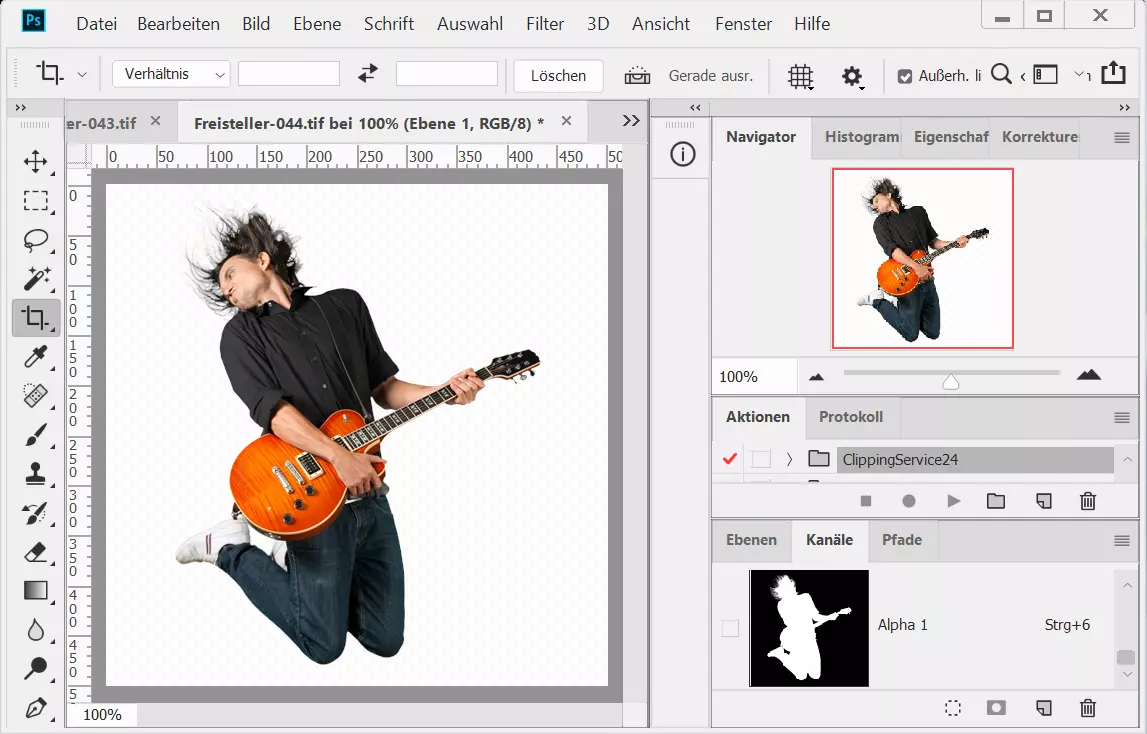Play the selected action

953,501
